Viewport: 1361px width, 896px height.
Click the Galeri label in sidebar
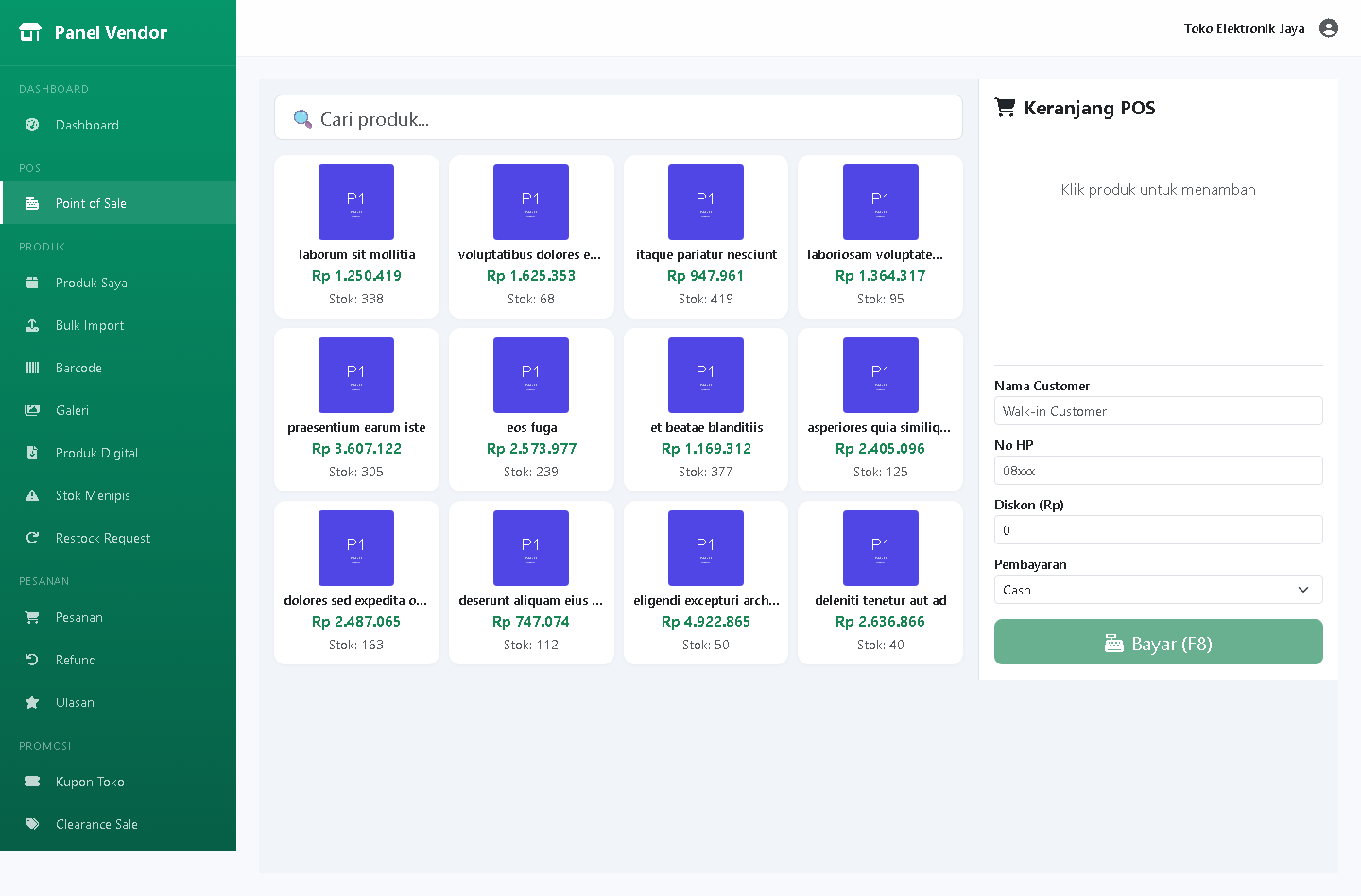point(72,410)
